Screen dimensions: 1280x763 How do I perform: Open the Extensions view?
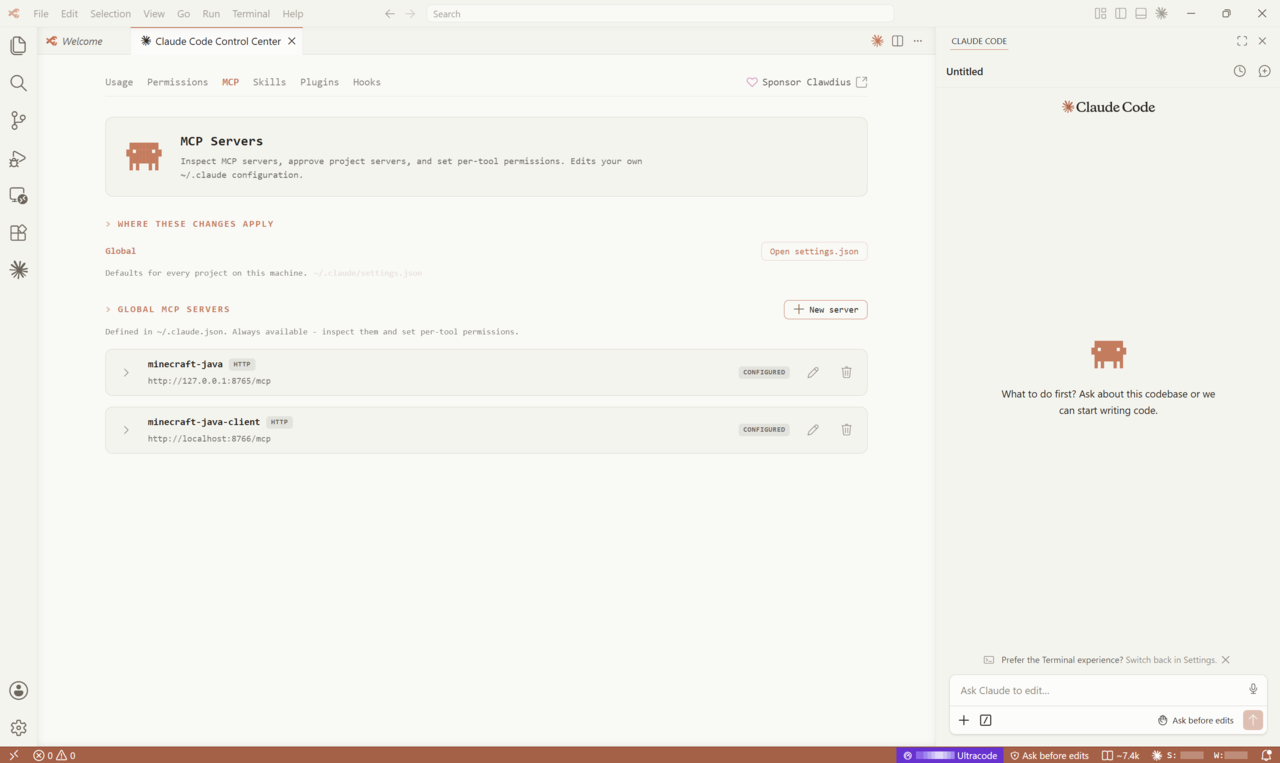pos(18,233)
